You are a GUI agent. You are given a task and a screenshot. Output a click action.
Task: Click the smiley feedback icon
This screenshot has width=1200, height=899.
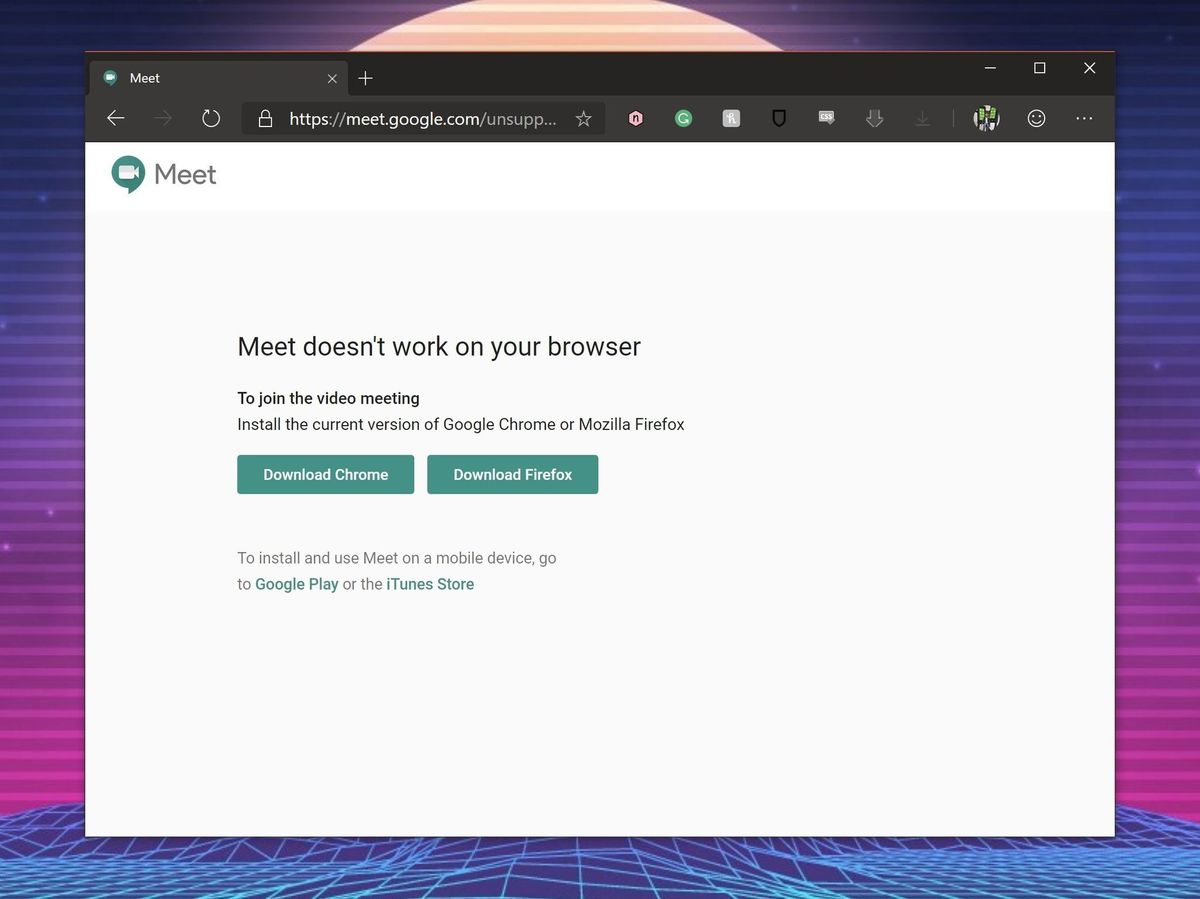1036,118
